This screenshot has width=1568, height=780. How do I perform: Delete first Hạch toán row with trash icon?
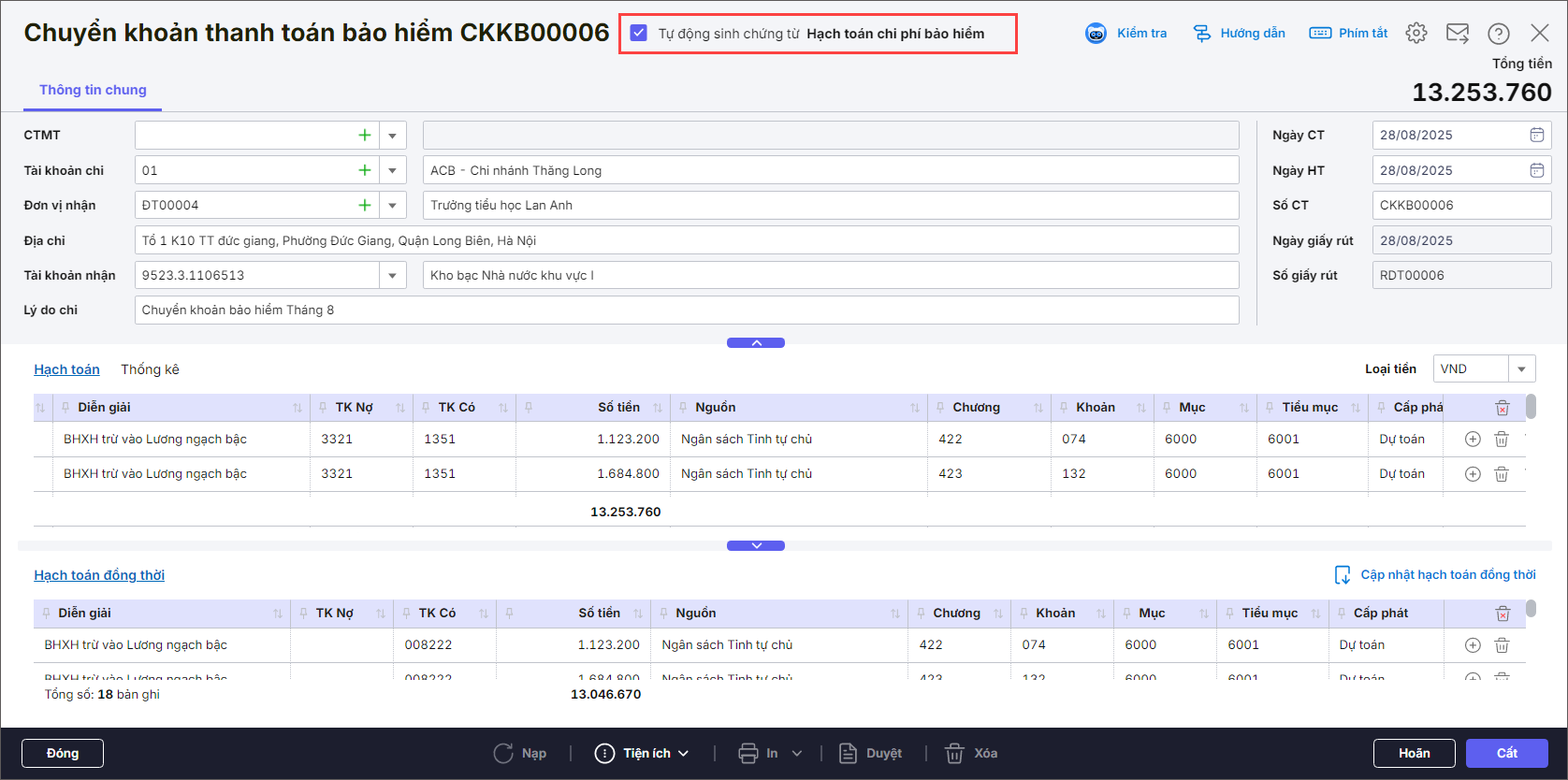tap(1502, 439)
